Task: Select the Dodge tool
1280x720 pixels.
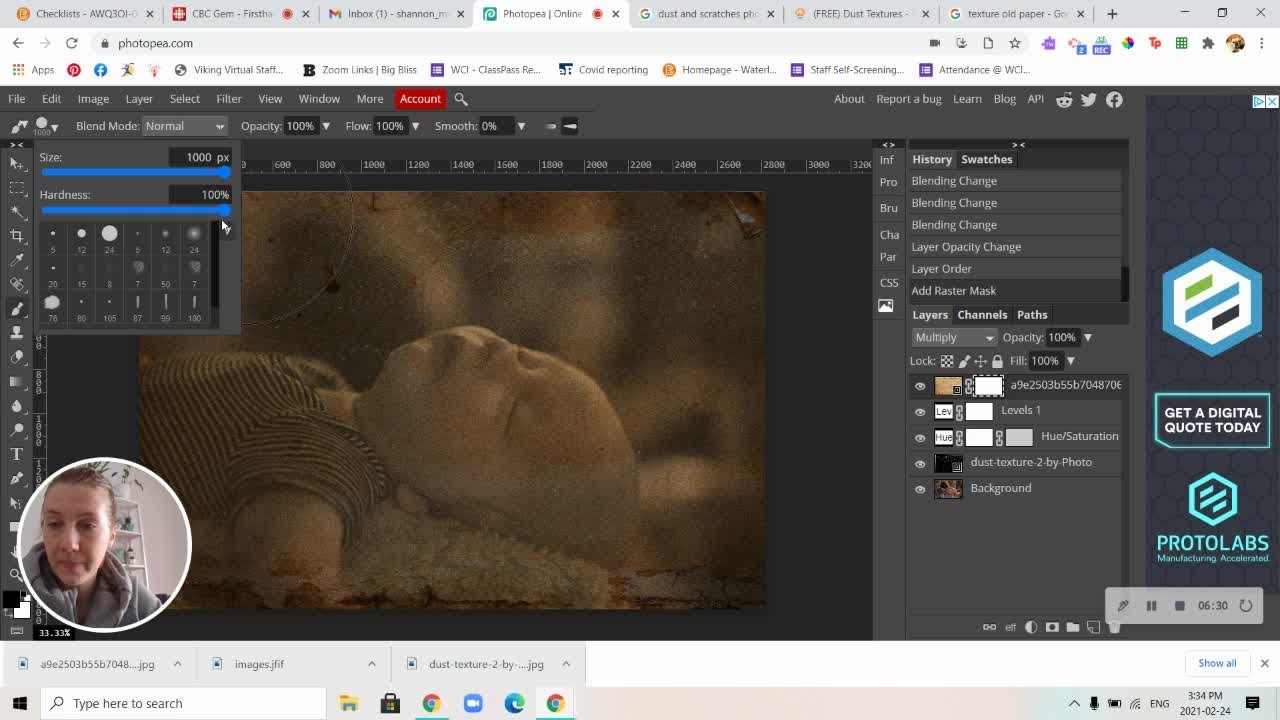Action: coord(16,429)
